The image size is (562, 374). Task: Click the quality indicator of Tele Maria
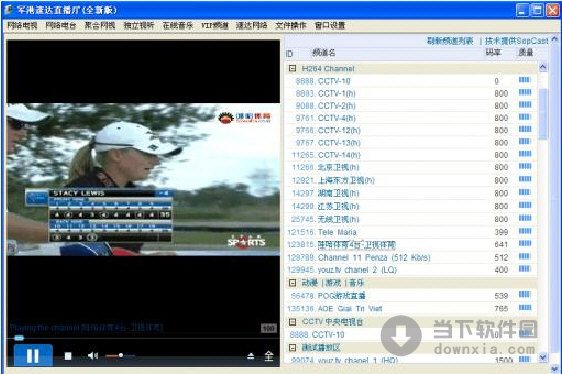[525, 231]
